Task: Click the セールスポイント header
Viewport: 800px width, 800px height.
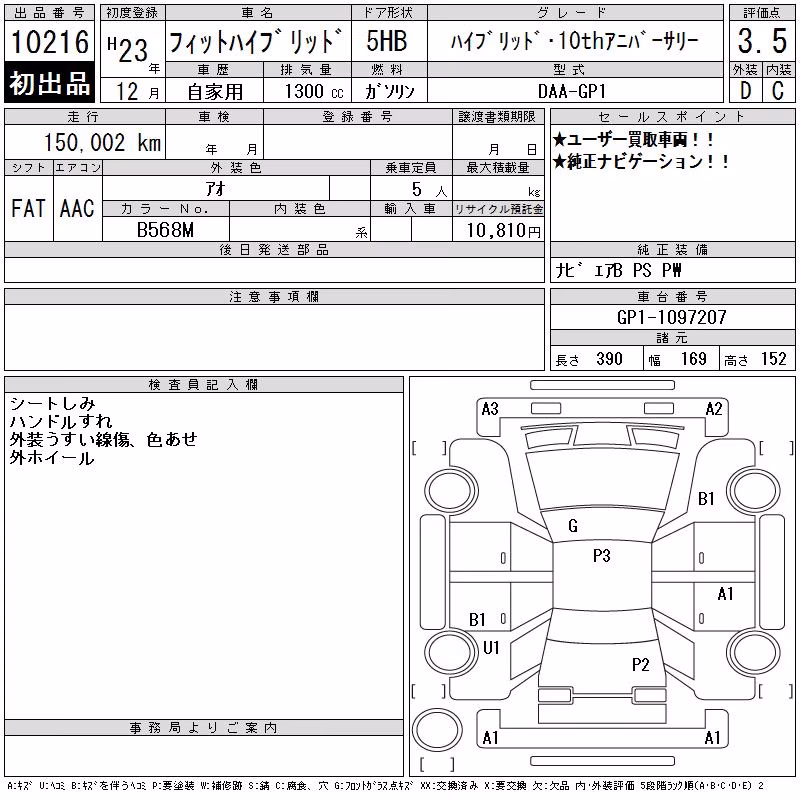Action: (x=672, y=117)
